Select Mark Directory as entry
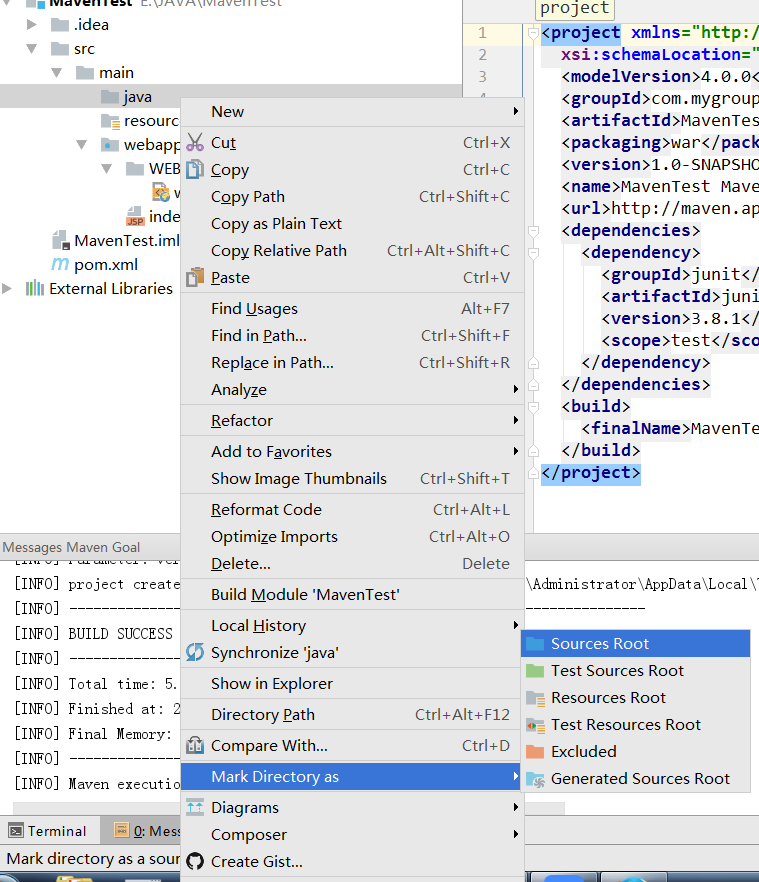 coord(352,776)
